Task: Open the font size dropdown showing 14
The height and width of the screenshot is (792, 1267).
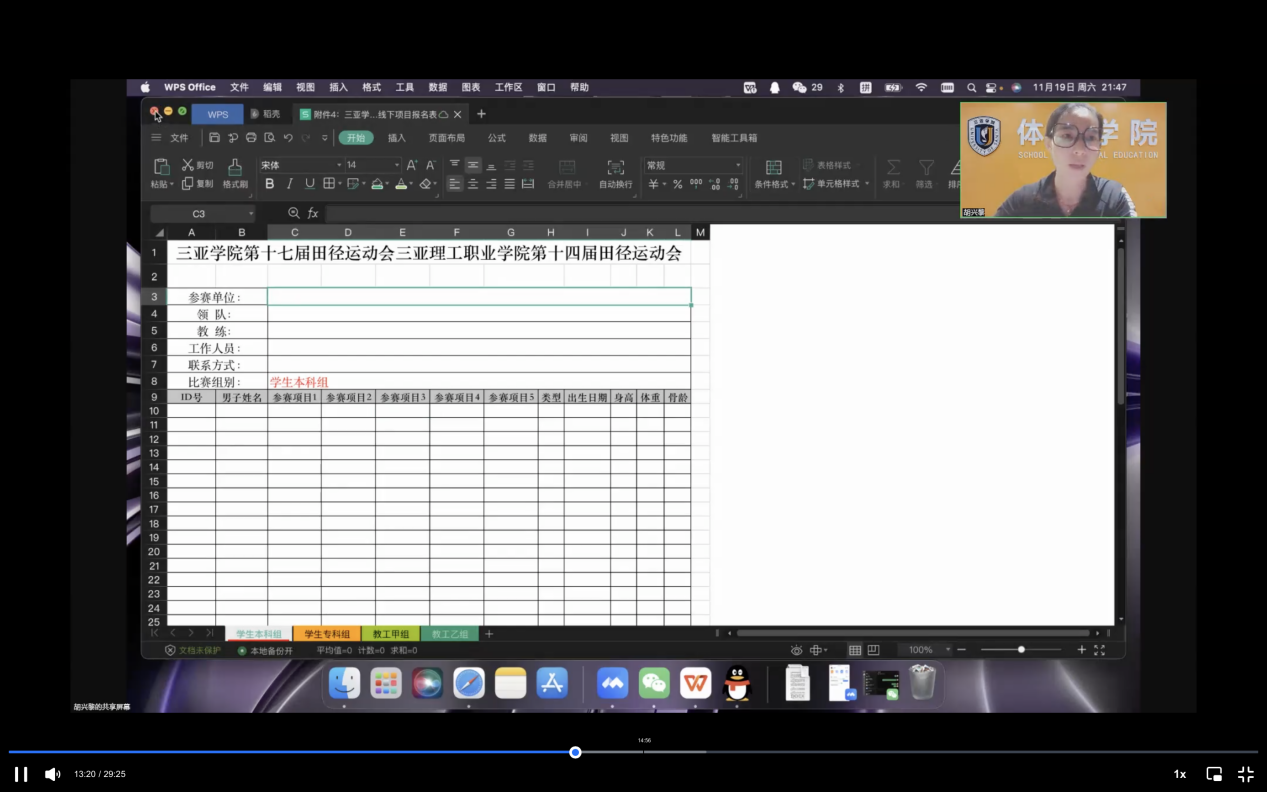Action: [398, 165]
